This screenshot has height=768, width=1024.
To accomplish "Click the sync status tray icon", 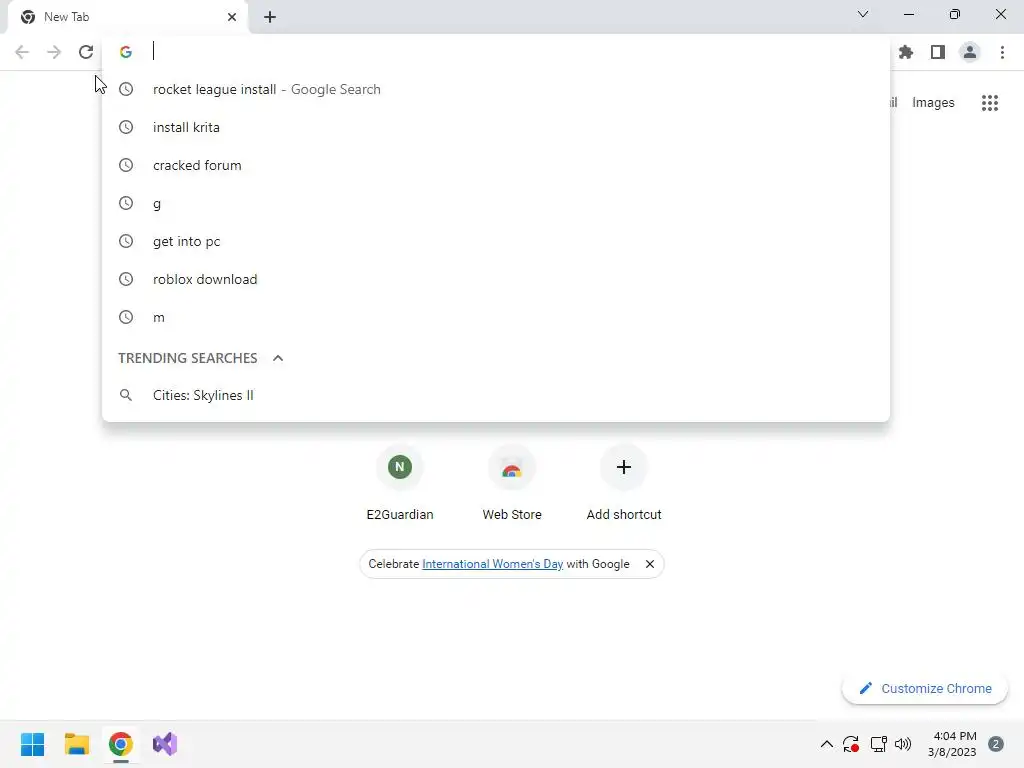I will pyautogui.click(x=851, y=744).
